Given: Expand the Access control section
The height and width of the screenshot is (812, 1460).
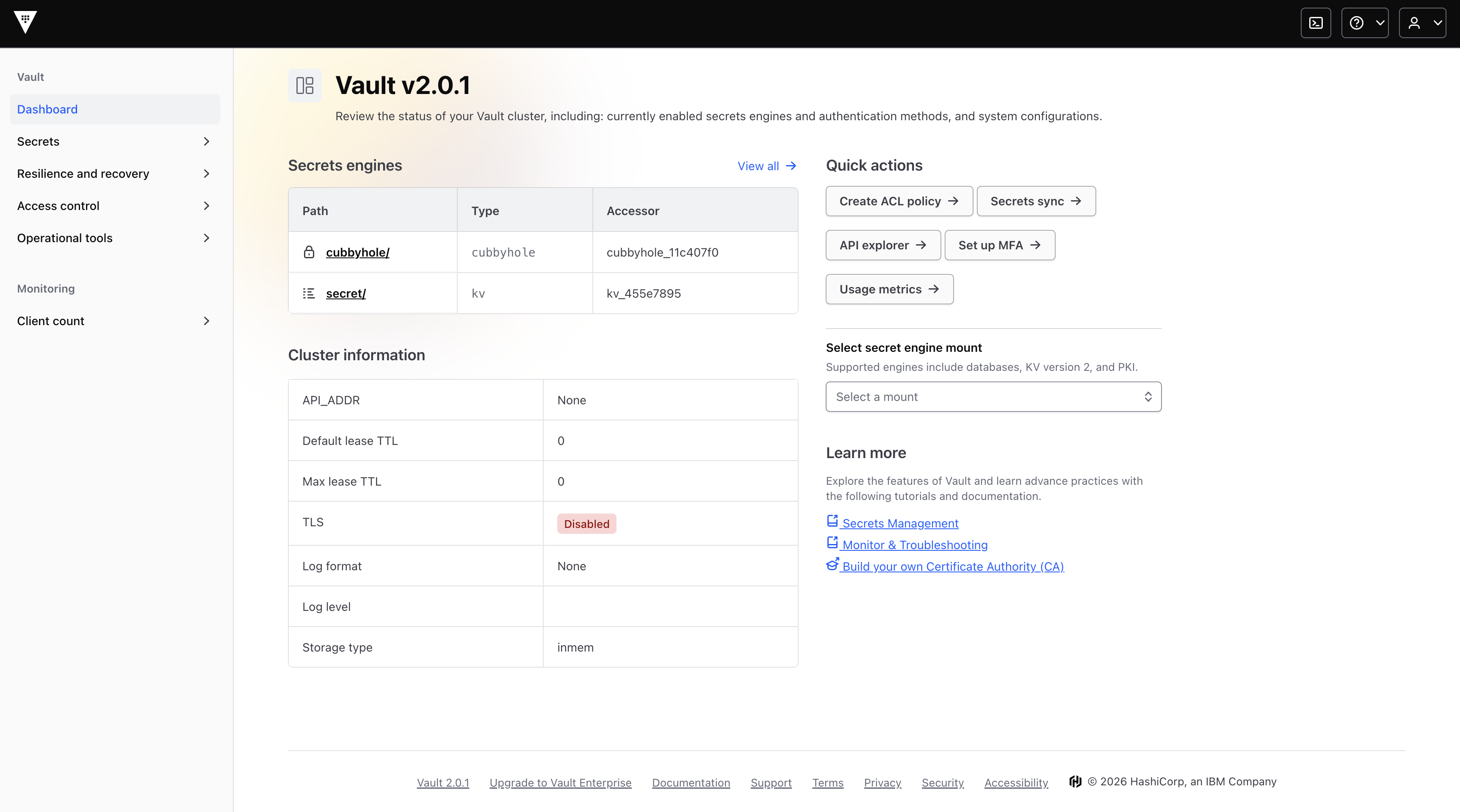Looking at the screenshot, I should tap(114, 206).
